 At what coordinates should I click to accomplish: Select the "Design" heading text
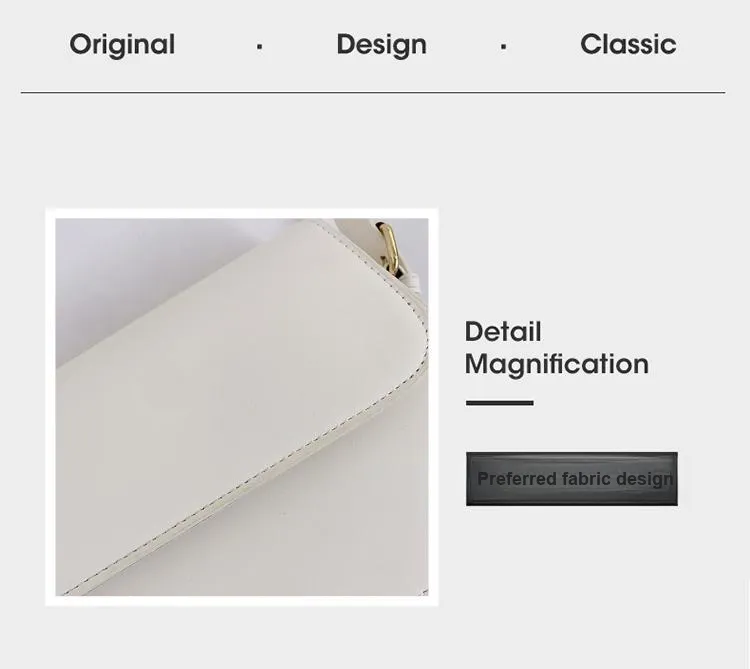coord(381,45)
